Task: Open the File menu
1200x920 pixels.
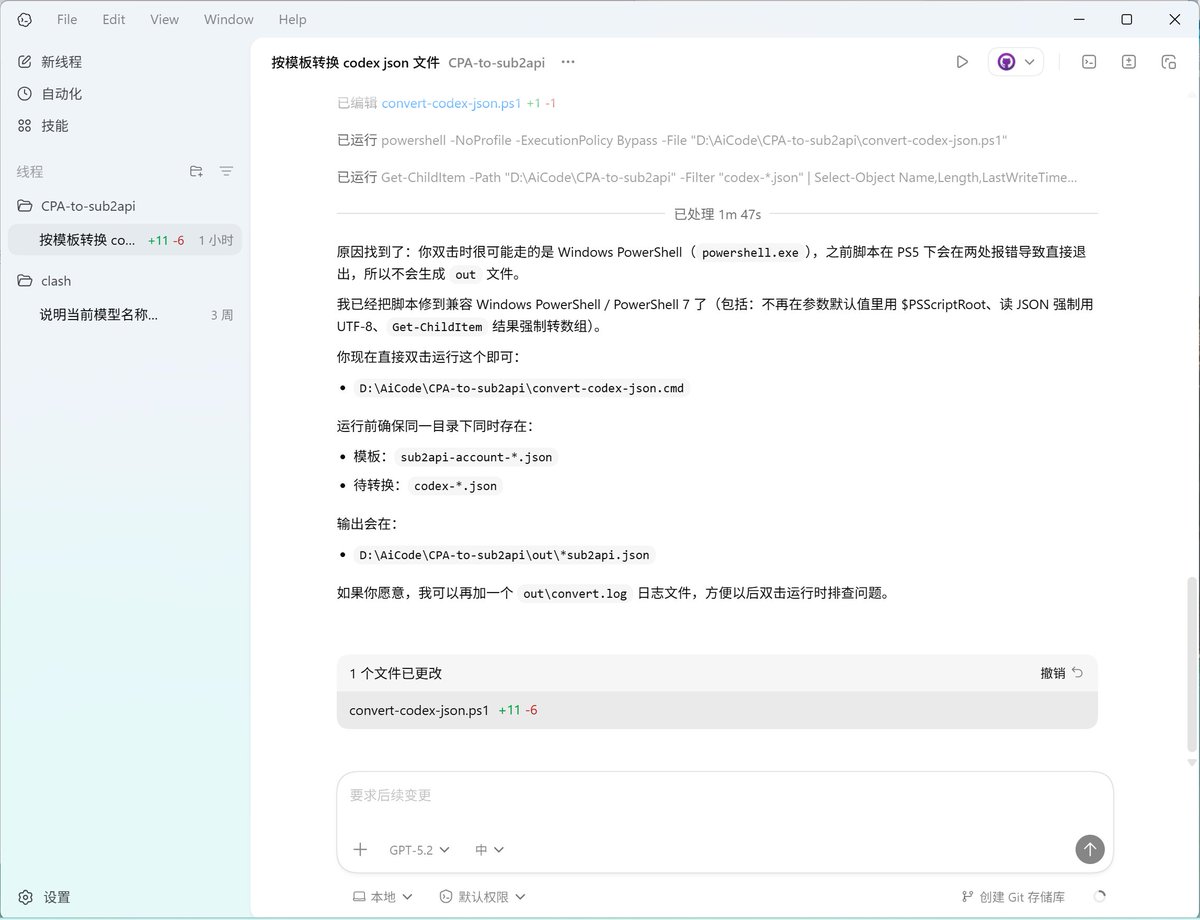Action: click(67, 19)
